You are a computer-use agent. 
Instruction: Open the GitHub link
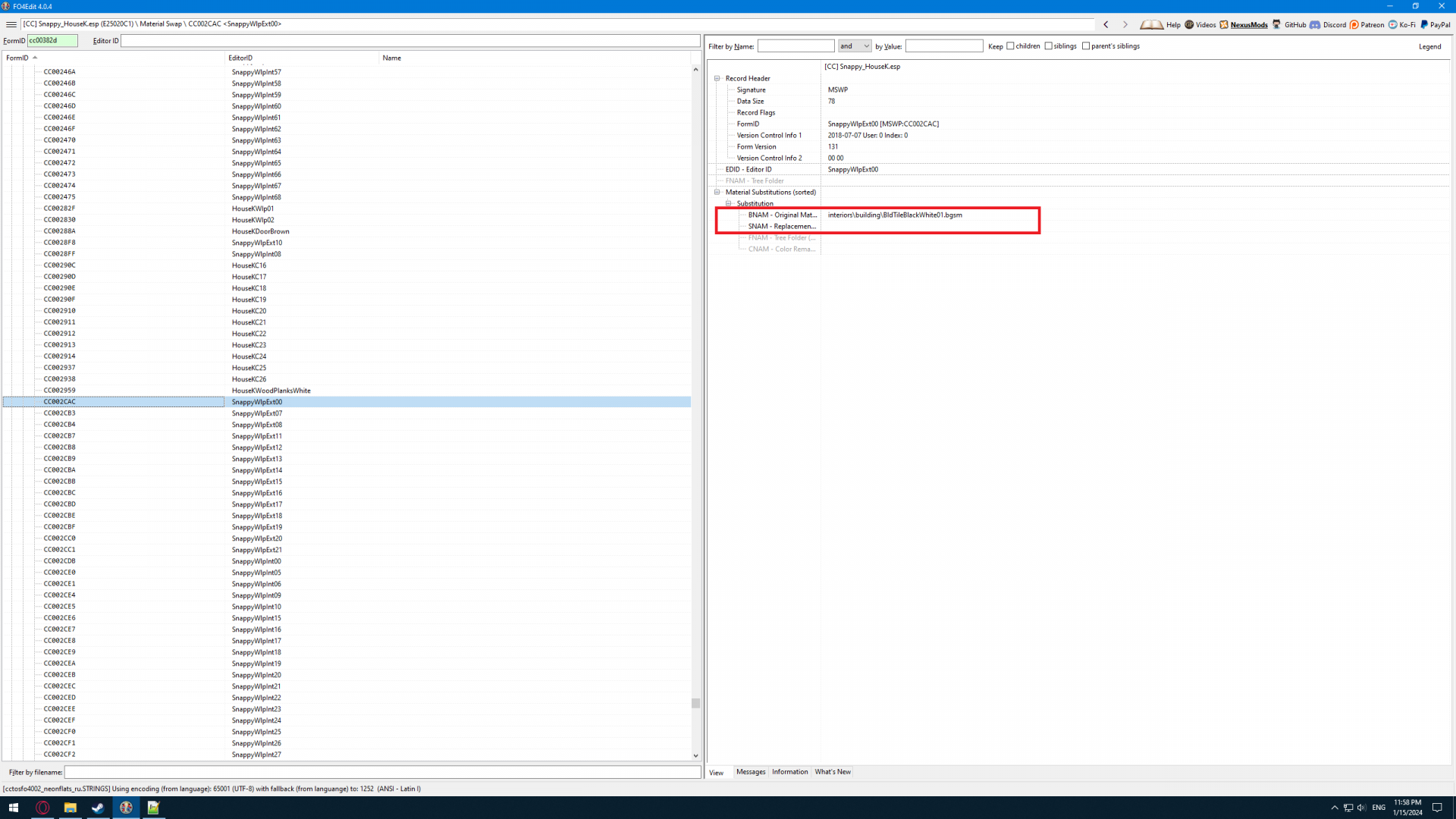(x=1294, y=24)
